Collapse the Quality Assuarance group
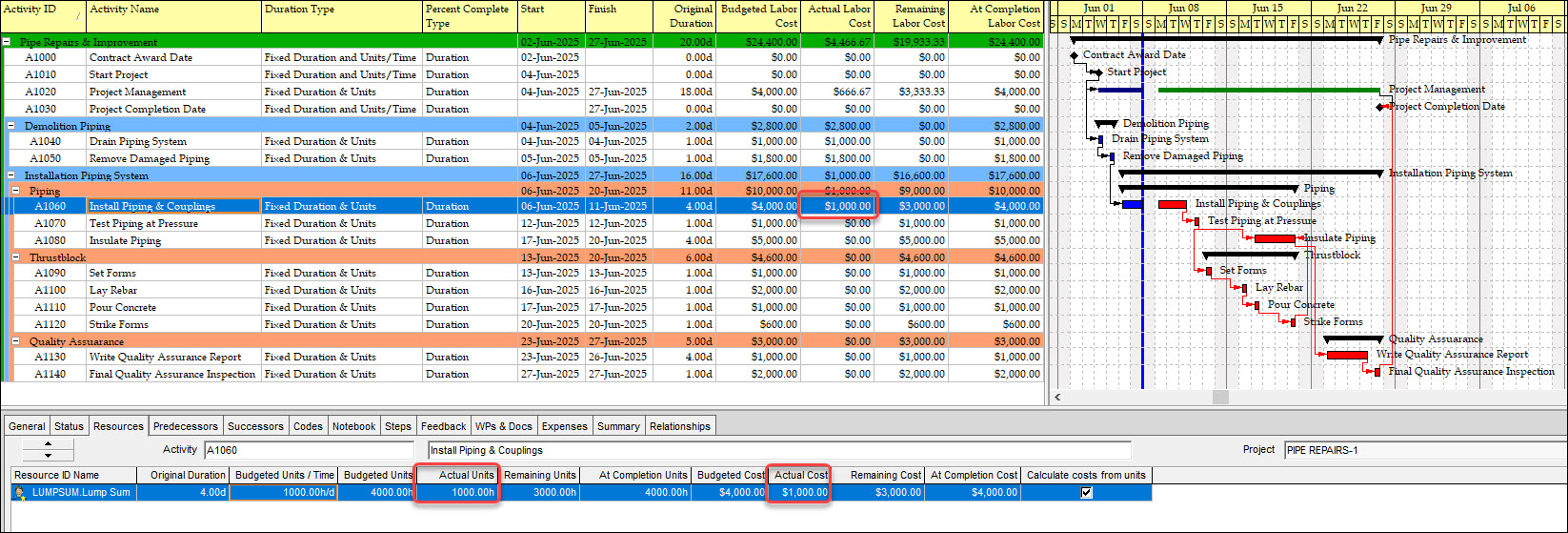 click(17, 341)
